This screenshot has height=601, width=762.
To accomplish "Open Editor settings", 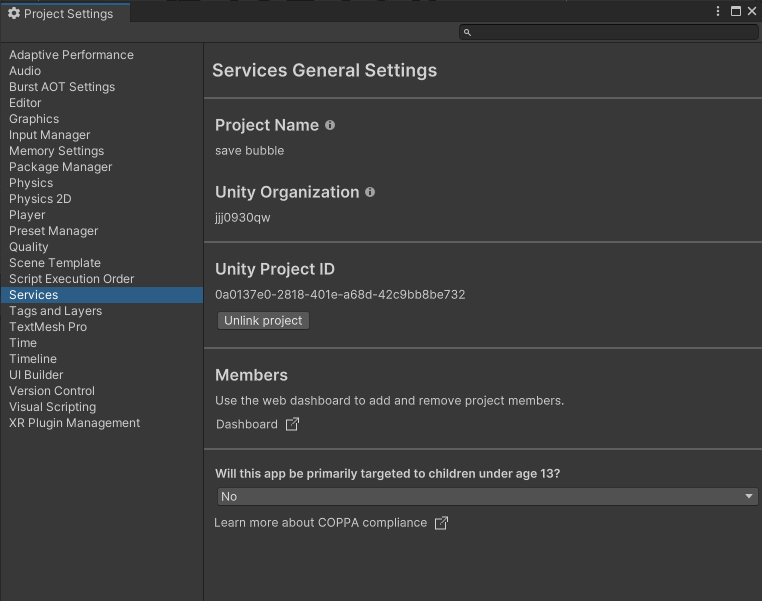I will (25, 103).
